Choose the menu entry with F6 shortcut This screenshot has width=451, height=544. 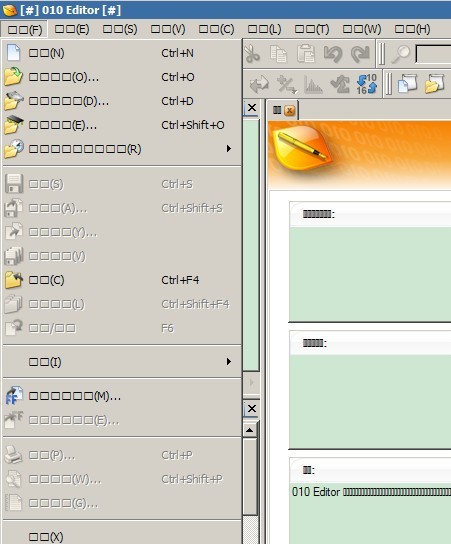(x=122, y=328)
